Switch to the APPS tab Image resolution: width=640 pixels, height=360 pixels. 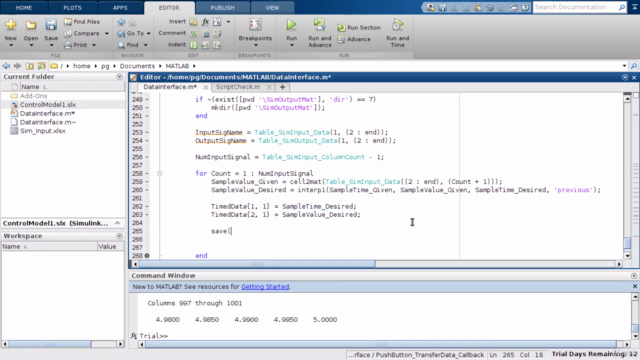tap(120, 8)
